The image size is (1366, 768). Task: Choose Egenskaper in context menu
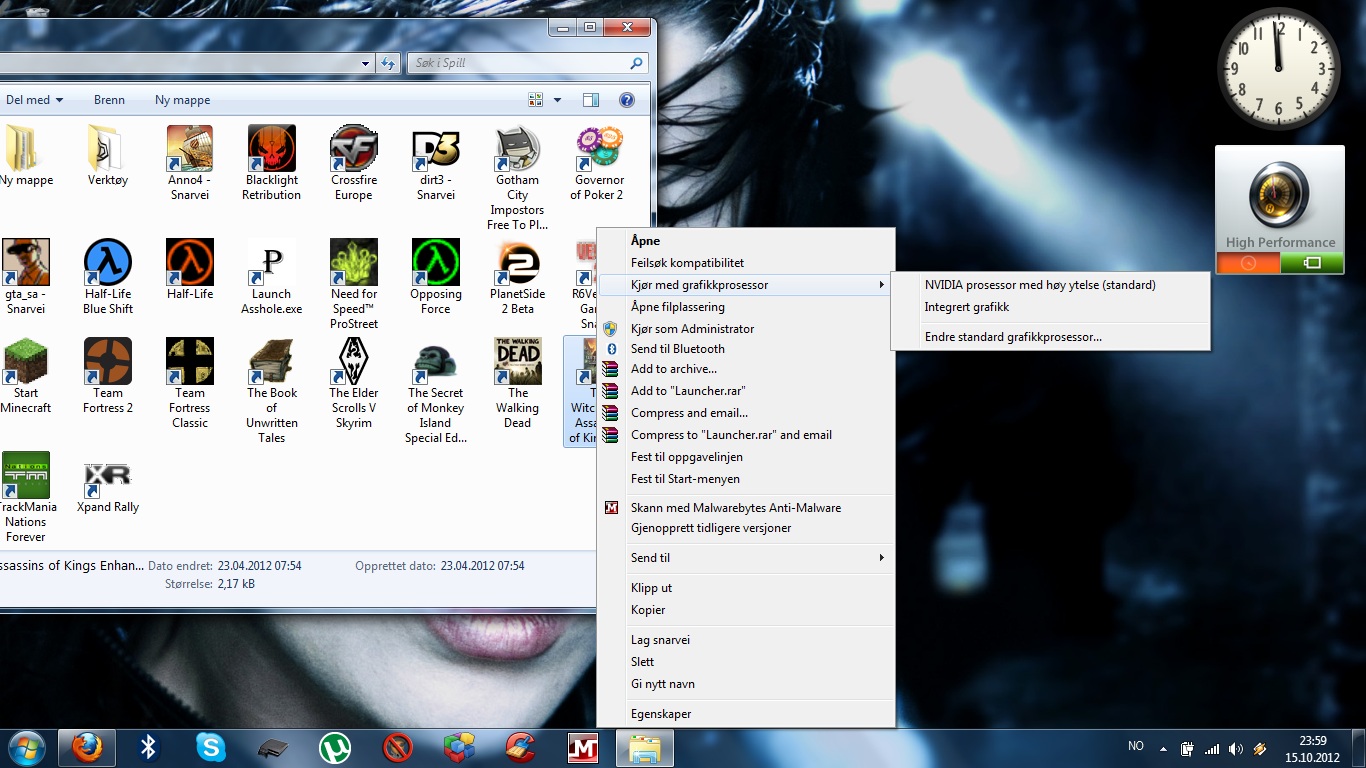(x=746, y=714)
